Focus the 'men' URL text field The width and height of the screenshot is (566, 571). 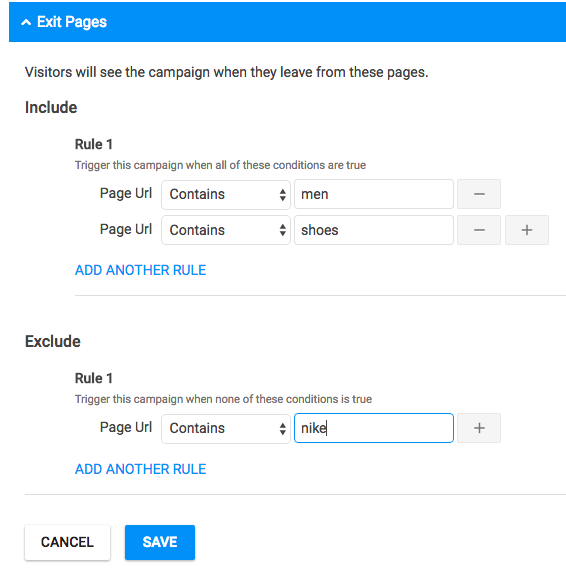coord(374,194)
